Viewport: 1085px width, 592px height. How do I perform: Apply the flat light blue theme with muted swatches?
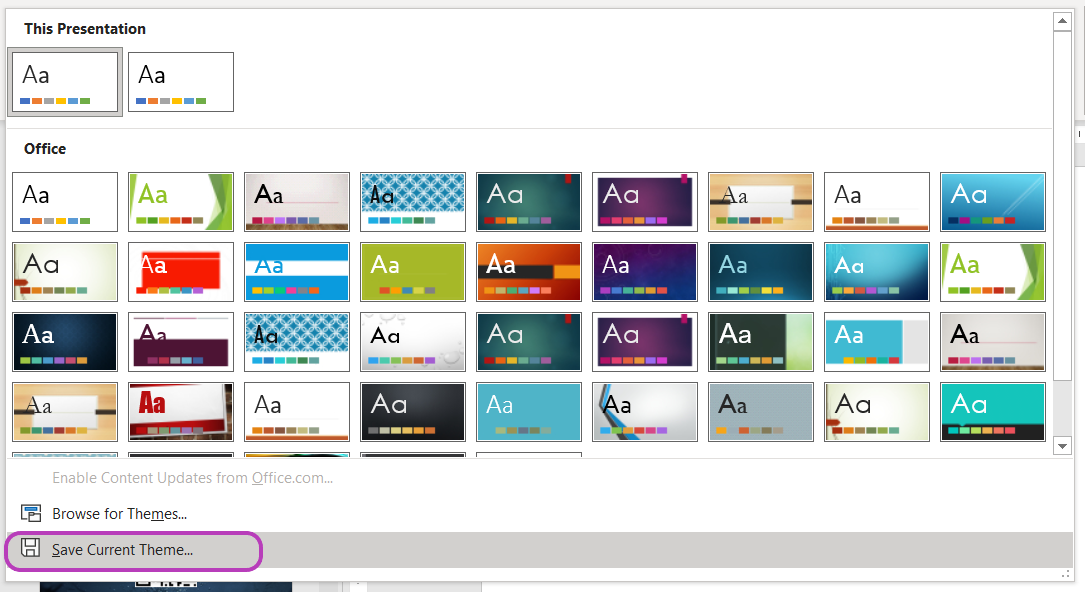[x=529, y=411]
